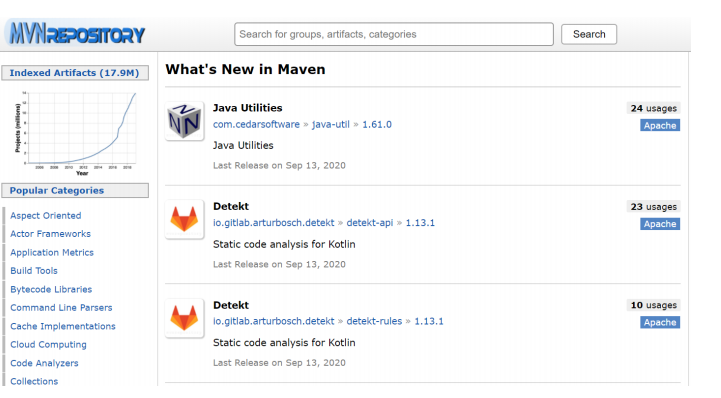
Task: Open the Aspect Oriented category
Action: coord(46,216)
